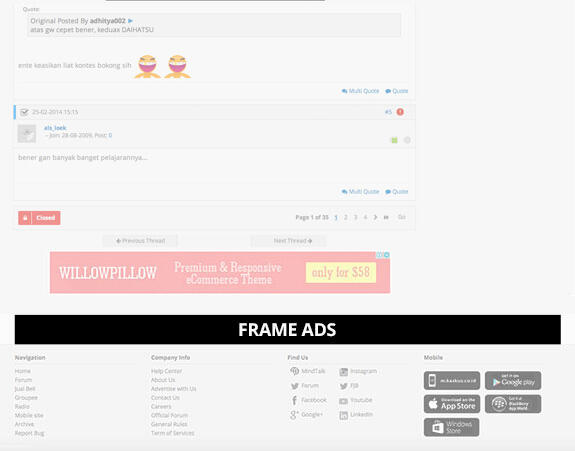Viewport: 575px width, 451px height.
Task: Open Archive link in footer
Action: coord(25,424)
